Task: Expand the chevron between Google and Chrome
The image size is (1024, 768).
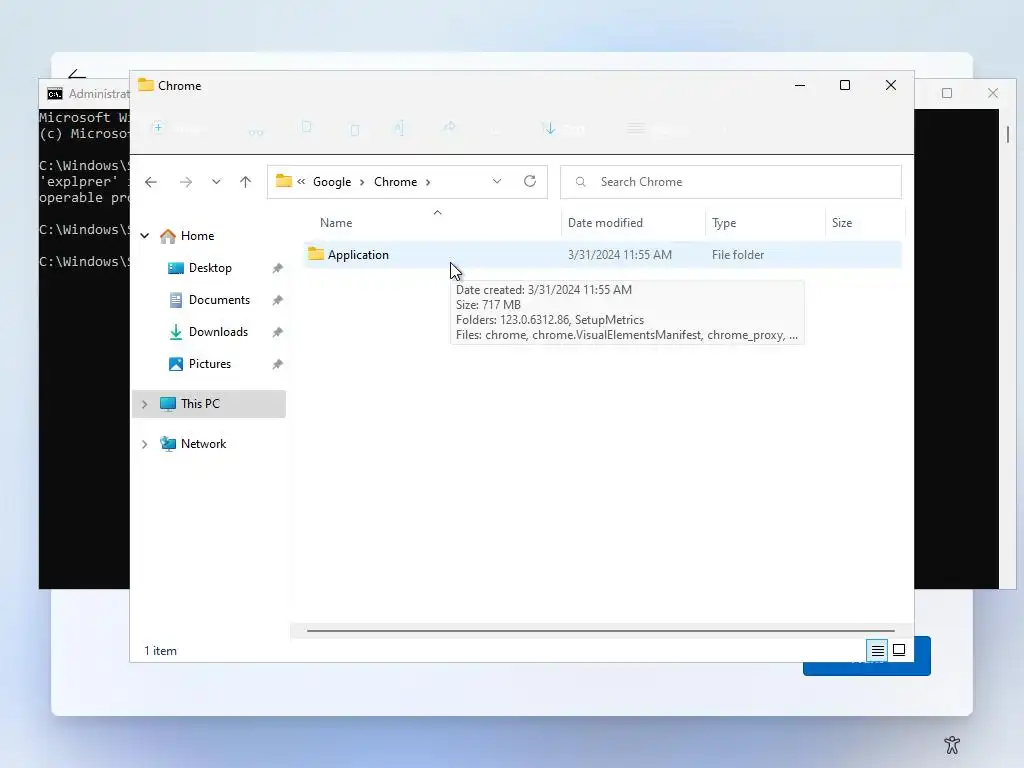Action: (x=362, y=182)
